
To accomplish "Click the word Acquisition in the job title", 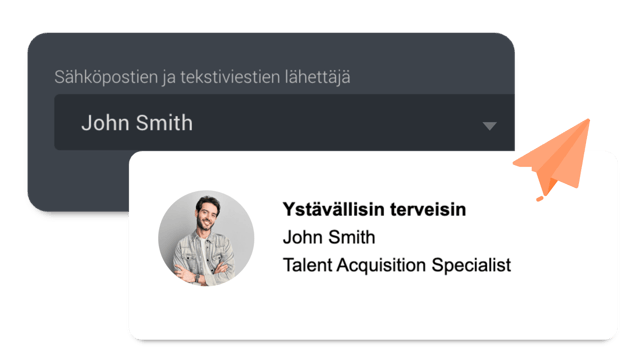I will coord(381,265).
